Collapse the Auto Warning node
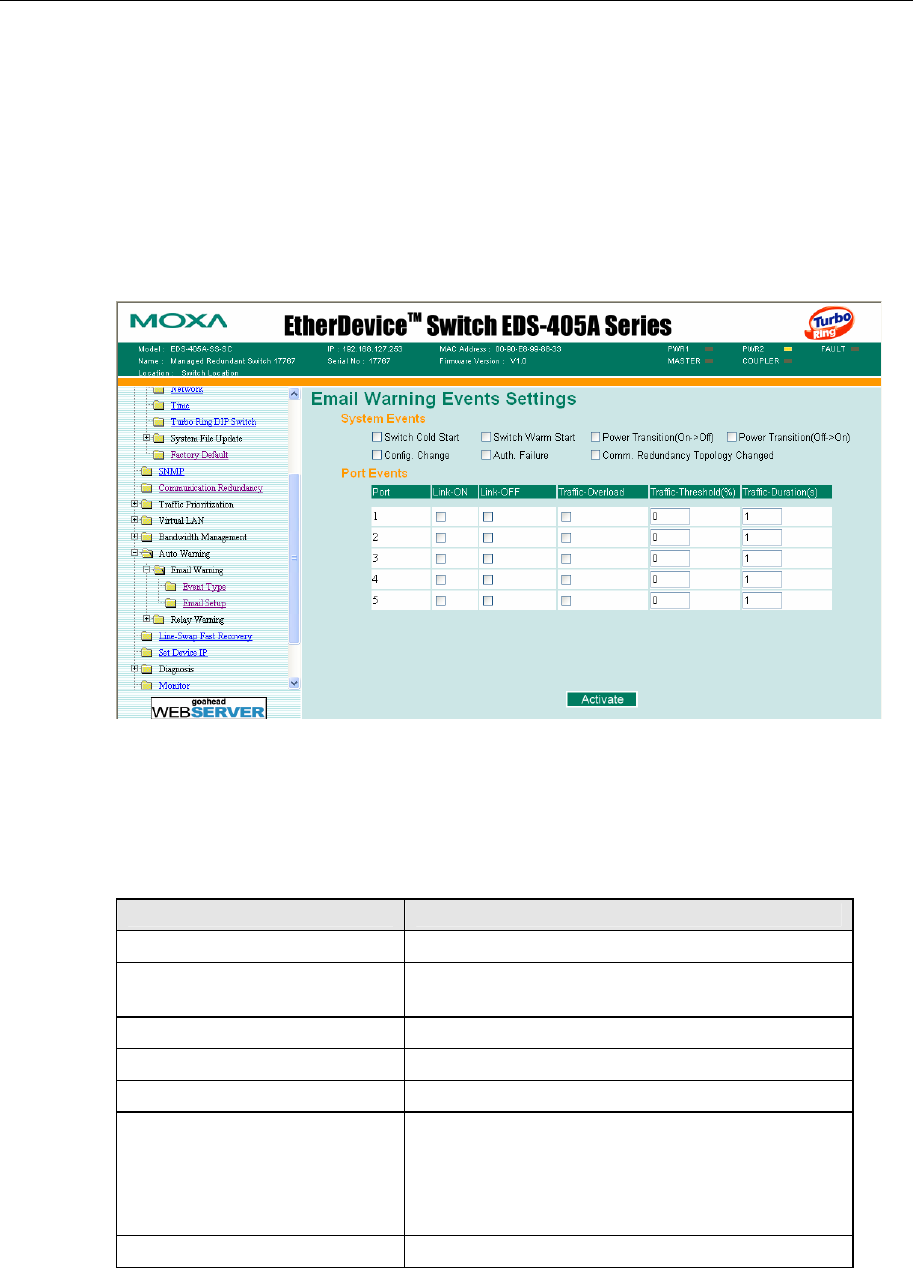 (135, 554)
